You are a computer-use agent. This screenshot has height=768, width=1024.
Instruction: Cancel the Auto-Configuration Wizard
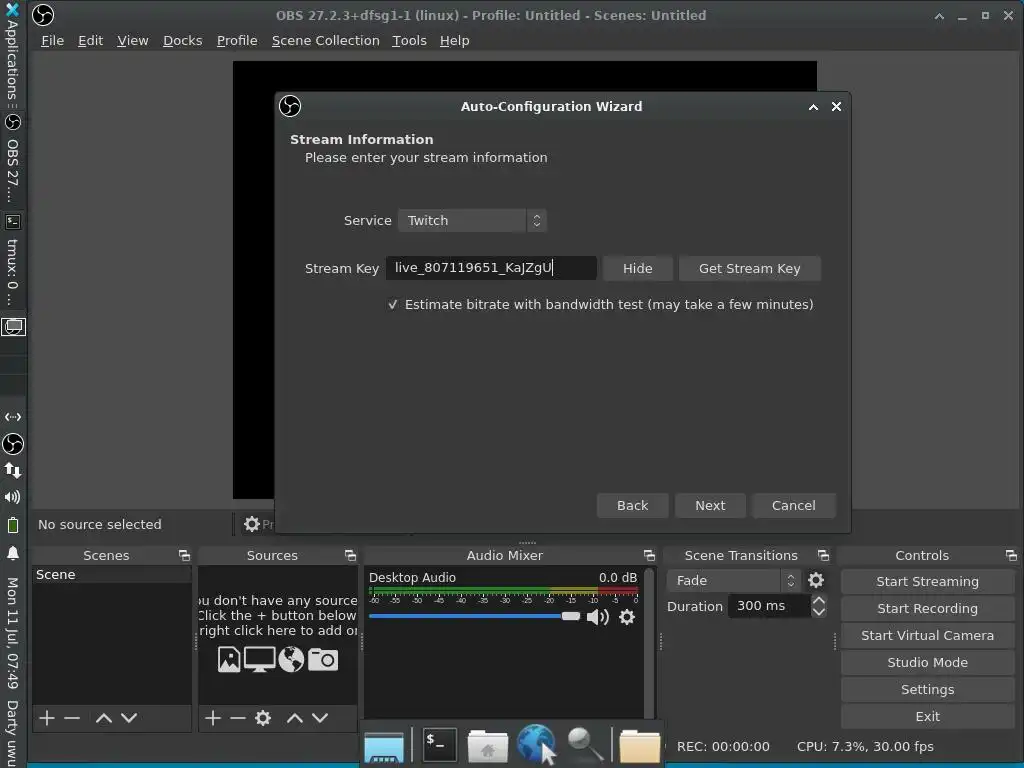coord(793,505)
